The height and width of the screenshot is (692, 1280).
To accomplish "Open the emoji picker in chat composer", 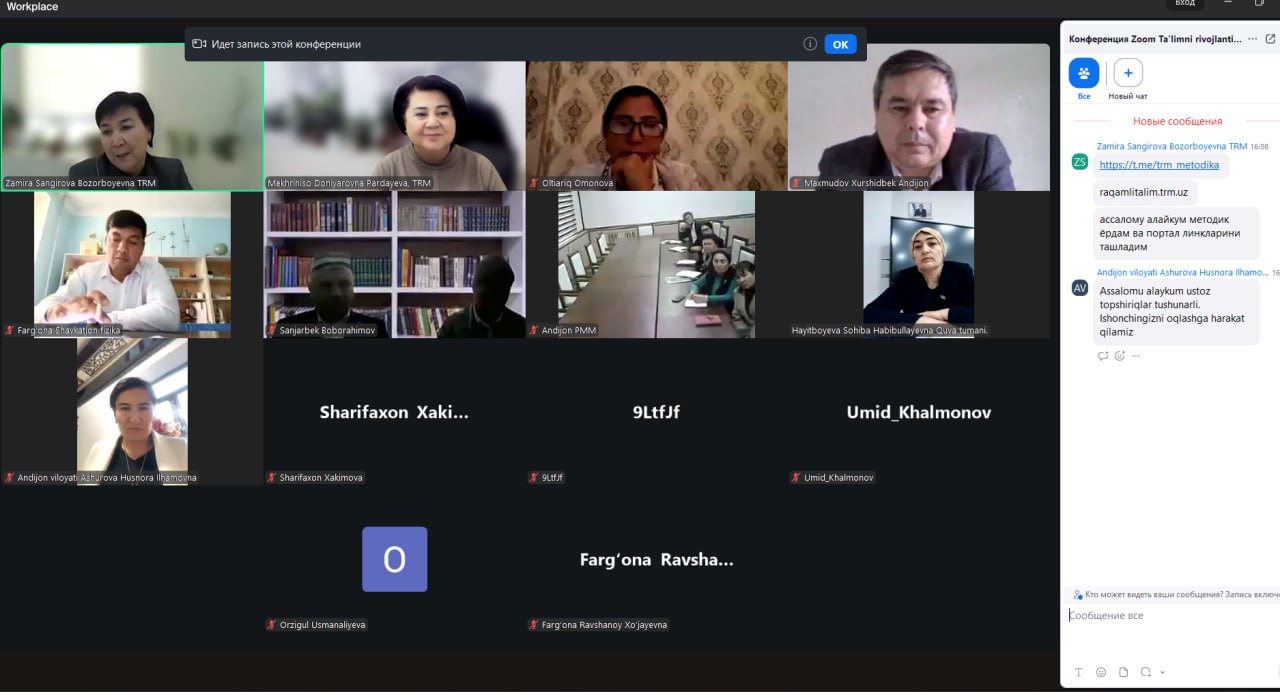I will click(1101, 672).
